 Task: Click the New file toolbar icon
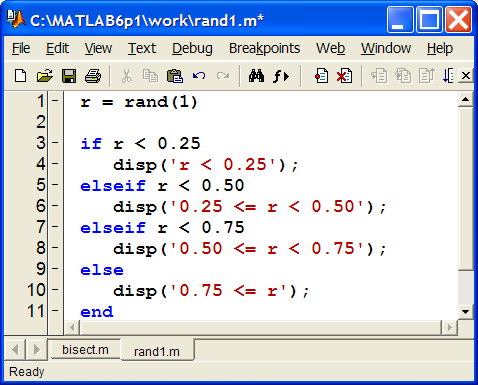[x=21, y=76]
